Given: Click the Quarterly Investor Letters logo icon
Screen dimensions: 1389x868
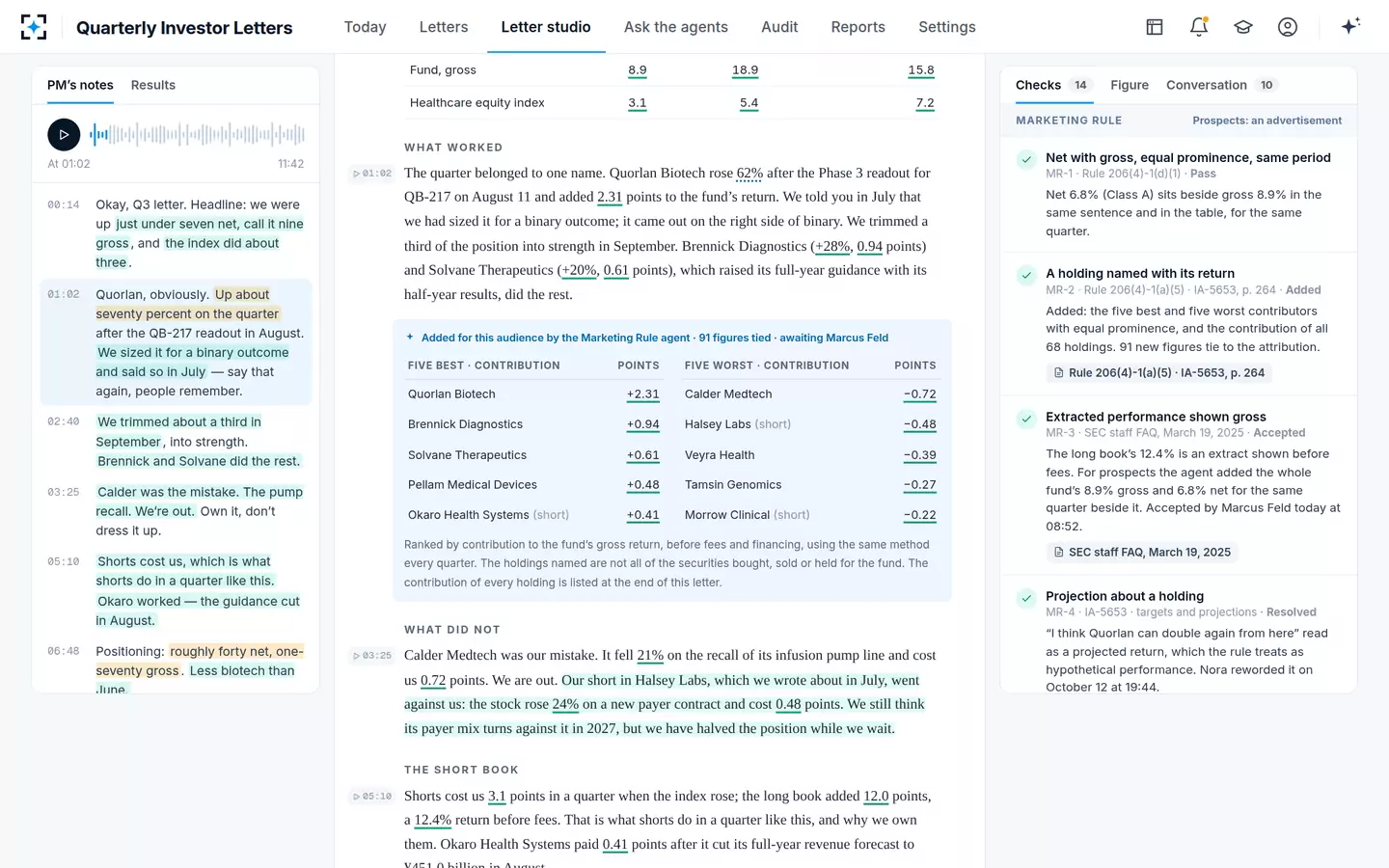Looking at the screenshot, I should coord(34,27).
